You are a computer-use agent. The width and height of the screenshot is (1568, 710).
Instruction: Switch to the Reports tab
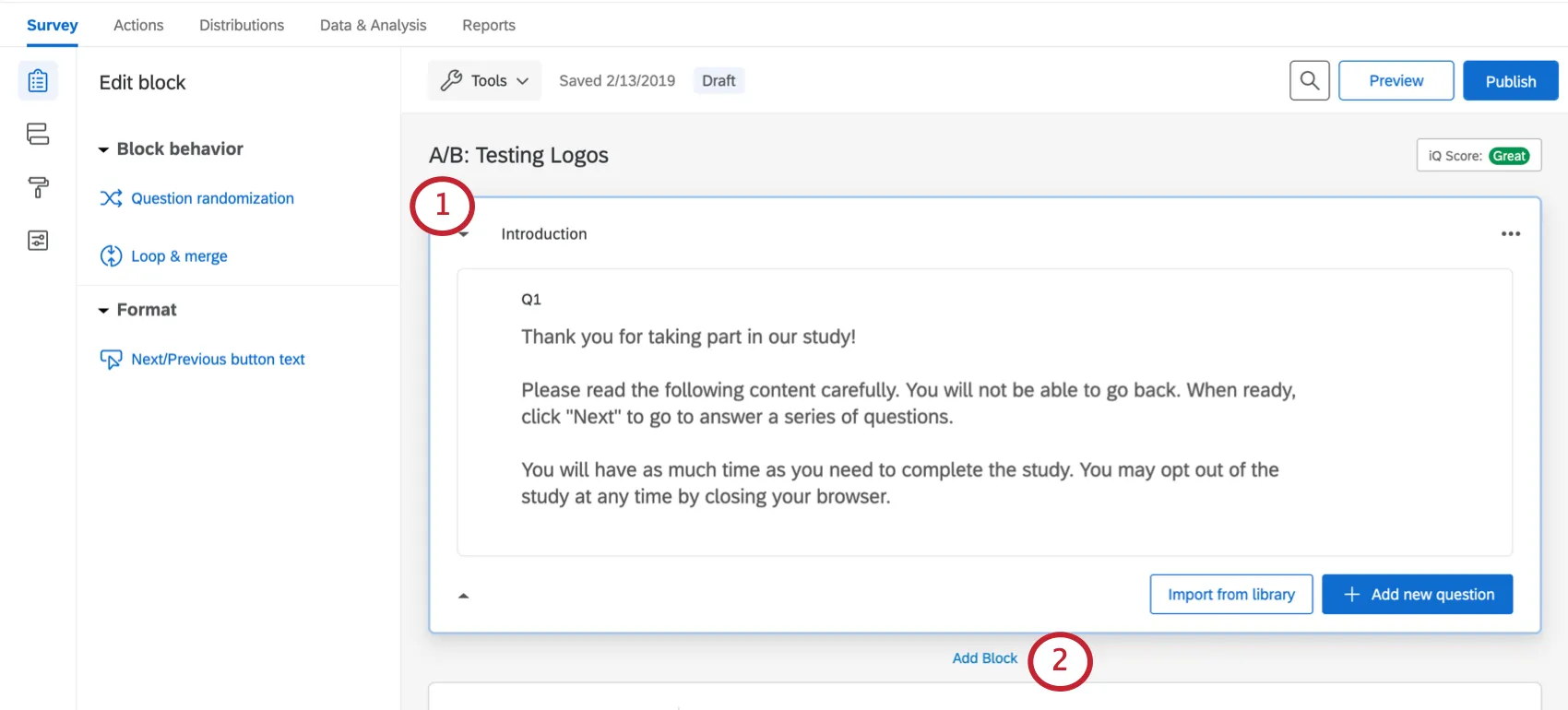coord(489,25)
